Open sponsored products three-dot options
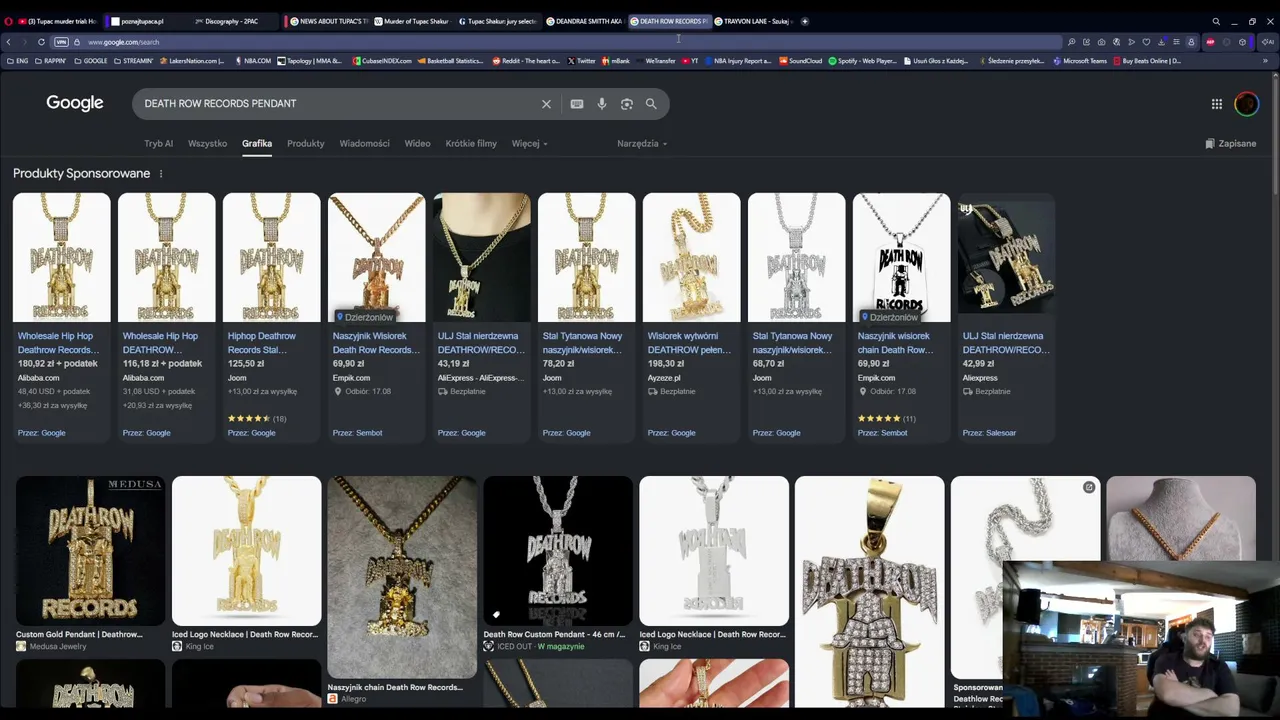The height and width of the screenshot is (720, 1280). click(160, 174)
